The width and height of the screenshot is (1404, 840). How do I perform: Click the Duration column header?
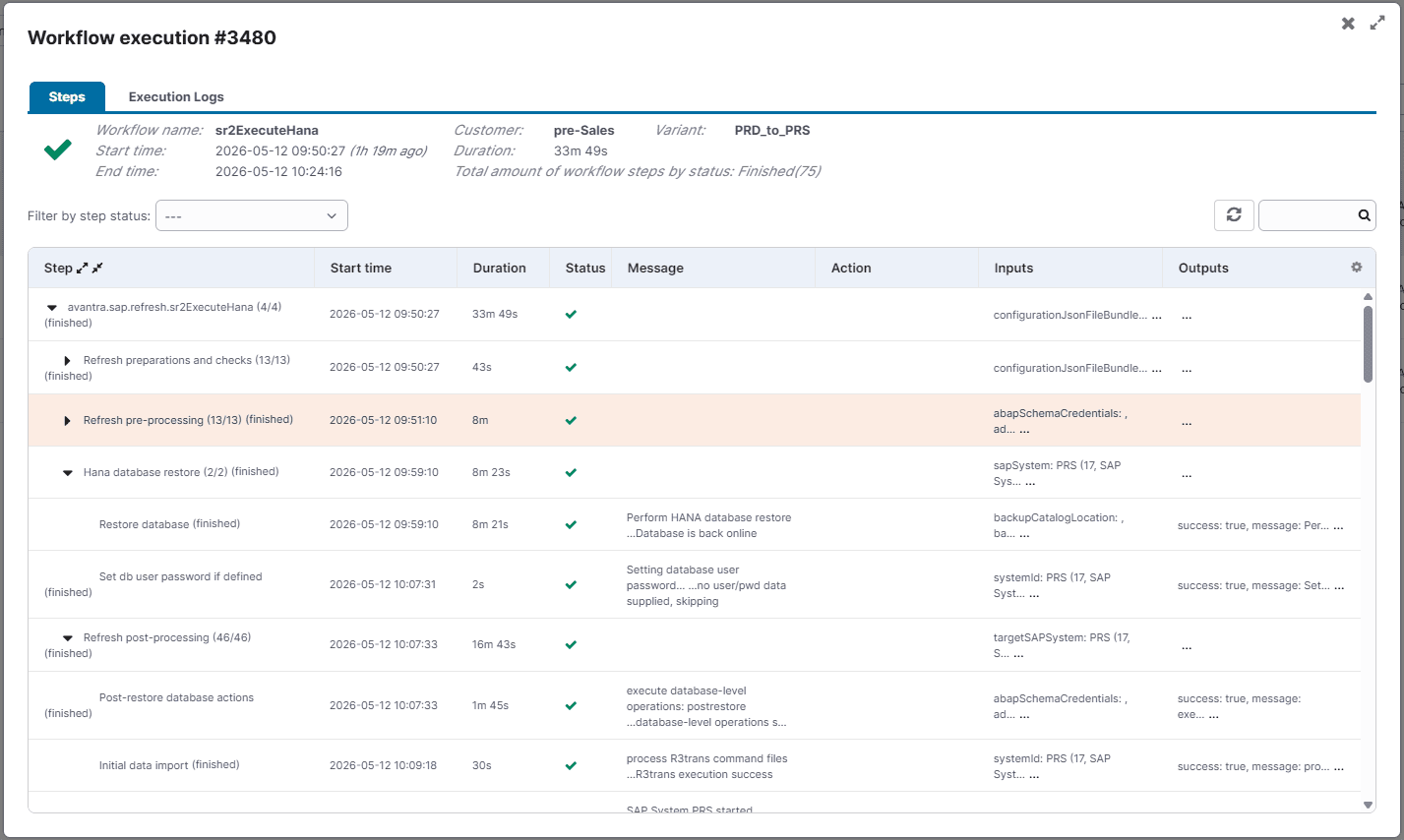pyautogui.click(x=499, y=268)
